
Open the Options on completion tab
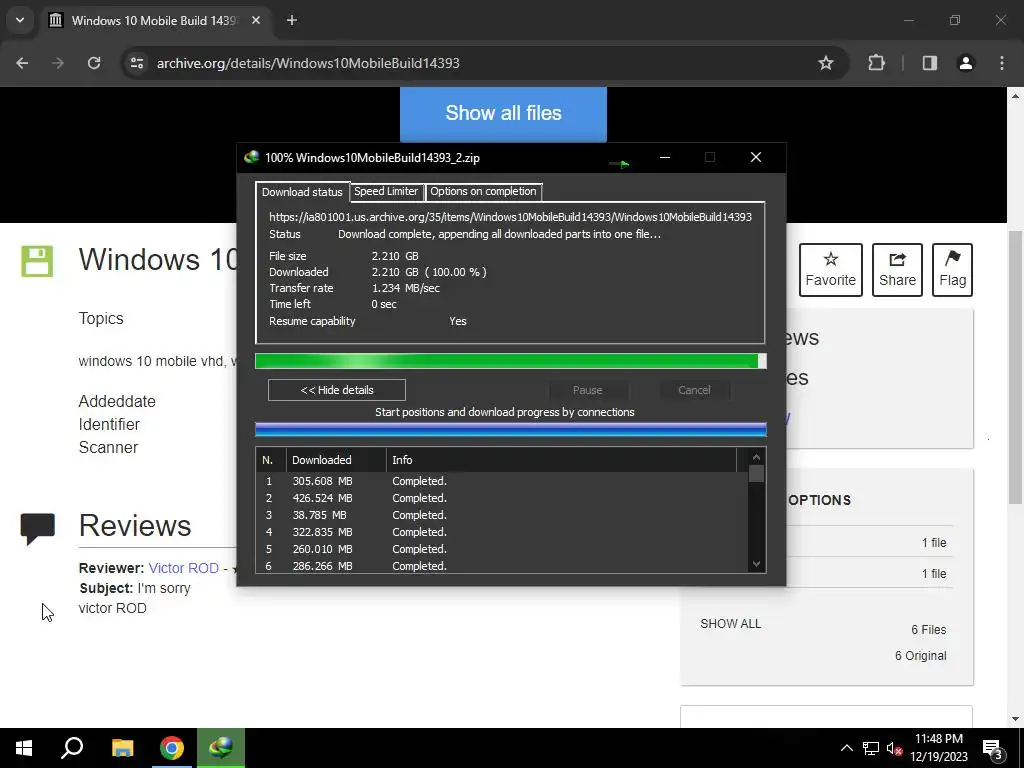483,191
